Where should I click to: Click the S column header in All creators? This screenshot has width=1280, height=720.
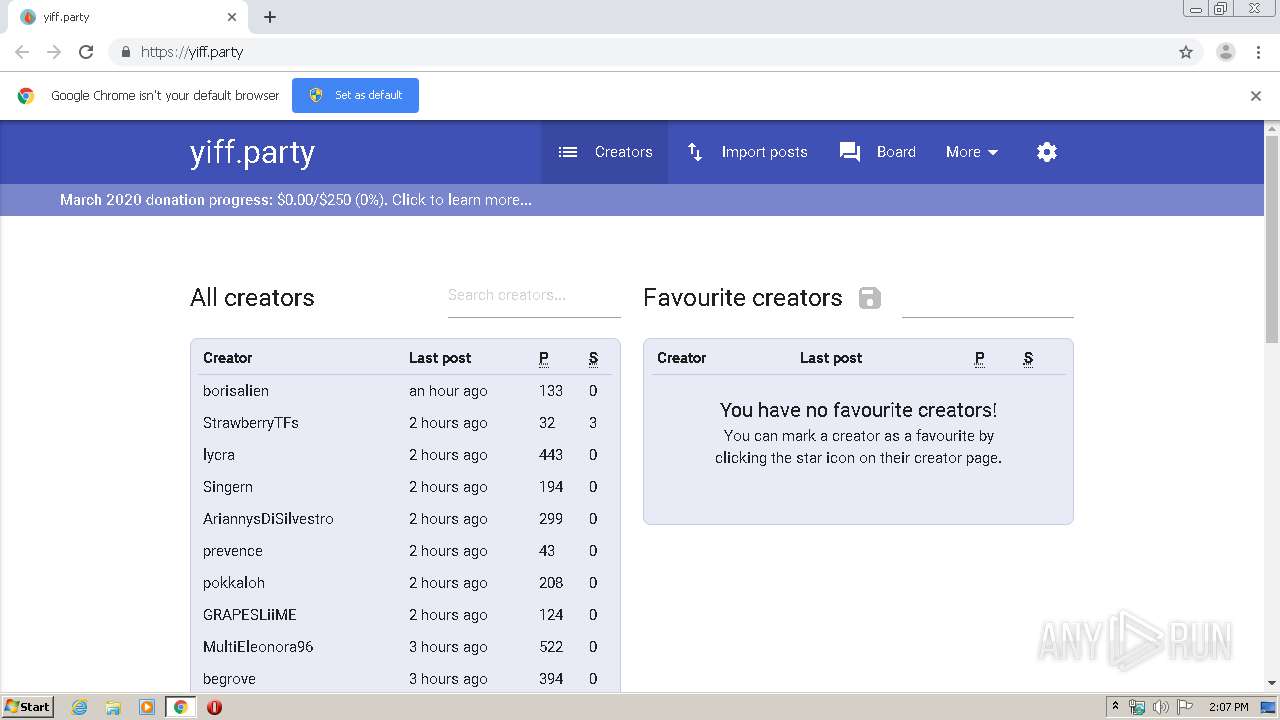pos(593,358)
